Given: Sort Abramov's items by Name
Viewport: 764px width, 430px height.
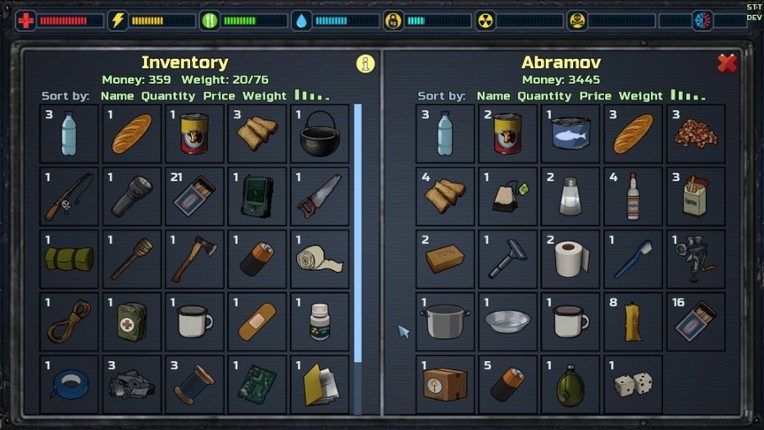Looking at the screenshot, I should pyautogui.click(x=493, y=96).
